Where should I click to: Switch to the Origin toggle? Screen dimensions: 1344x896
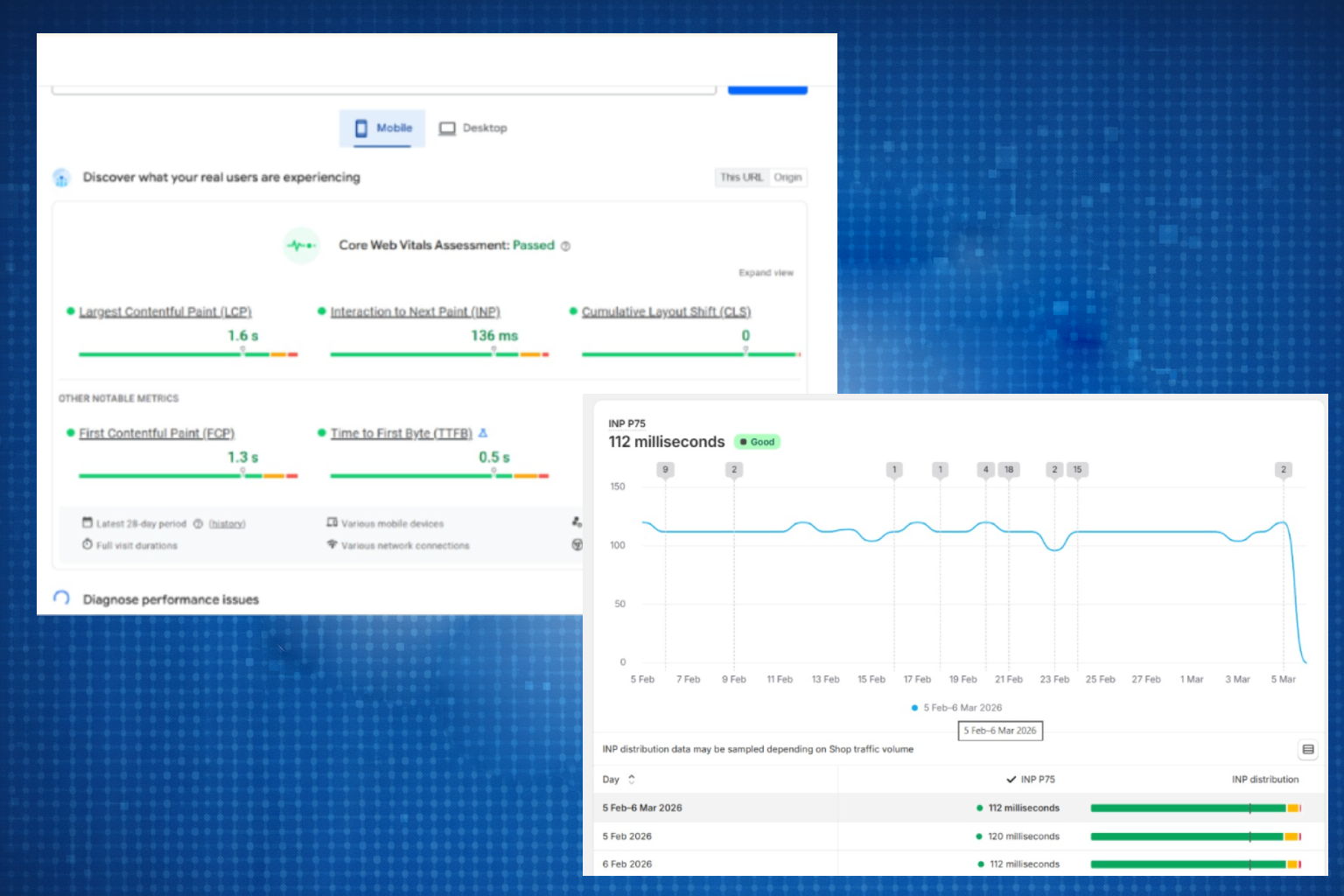787,177
